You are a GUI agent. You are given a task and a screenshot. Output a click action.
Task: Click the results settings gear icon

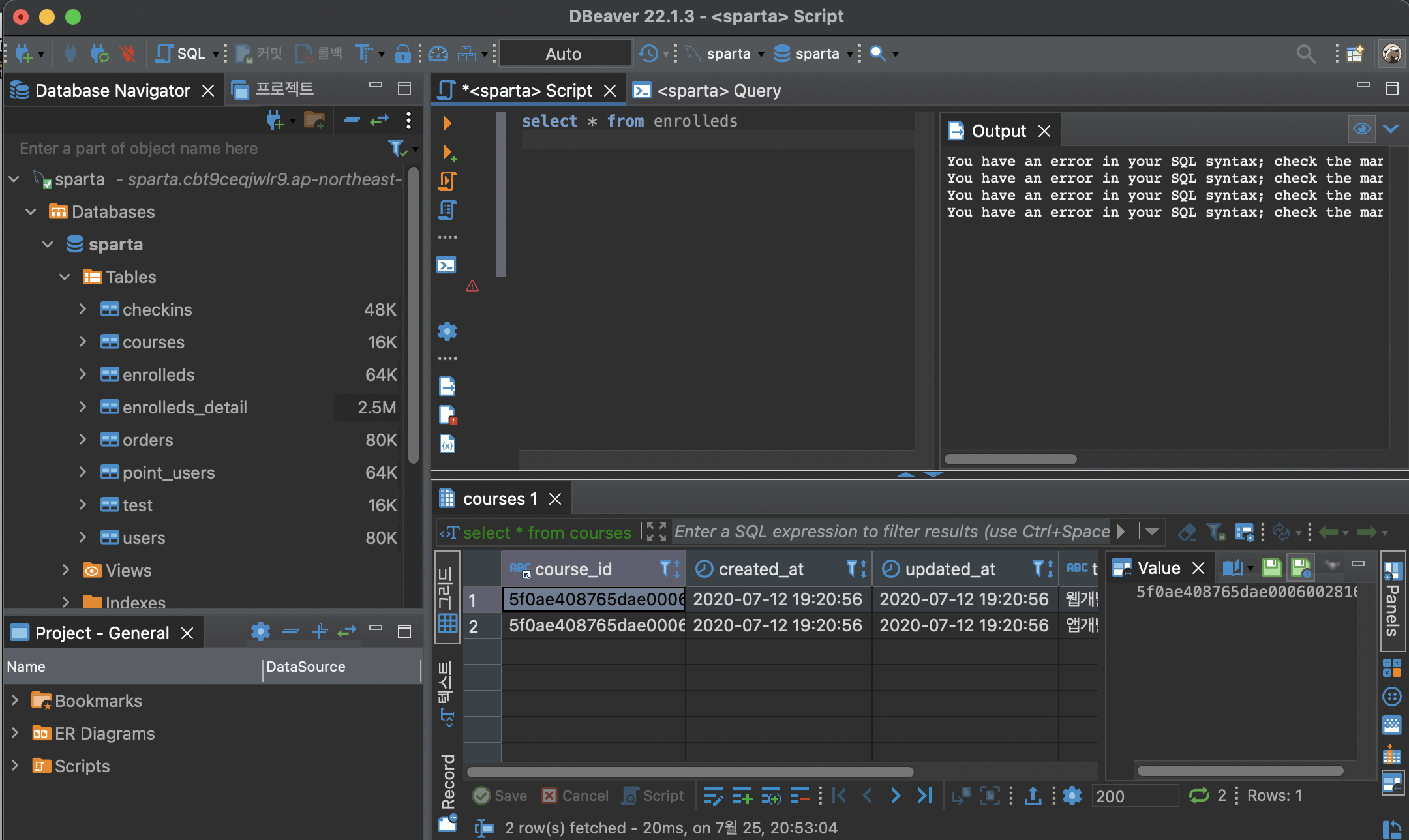pyautogui.click(x=1072, y=796)
